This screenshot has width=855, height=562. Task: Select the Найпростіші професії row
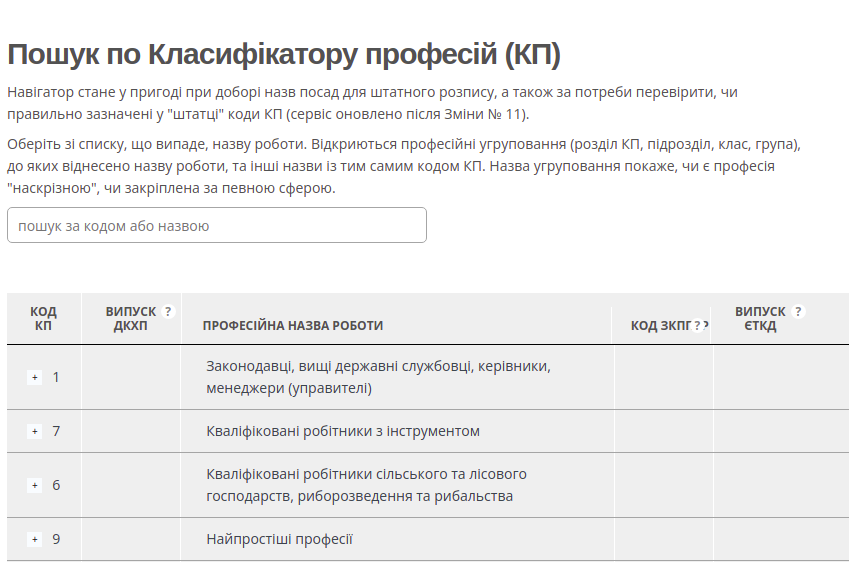pyautogui.click(x=280, y=539)
